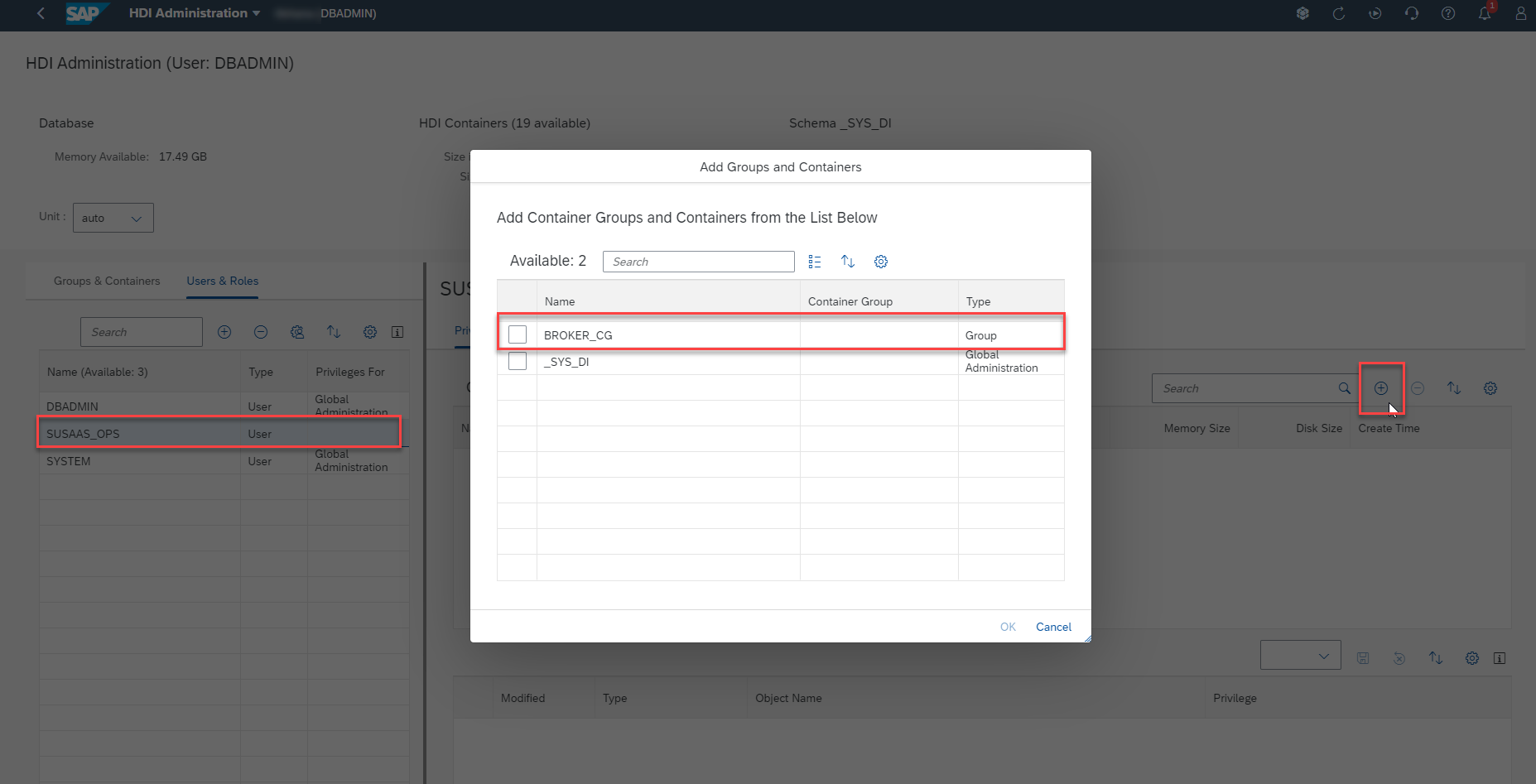This screenshot has height=784, width=1536.
Task: Tick the BROKER_CG checkbox
Action: coord(518,334)
